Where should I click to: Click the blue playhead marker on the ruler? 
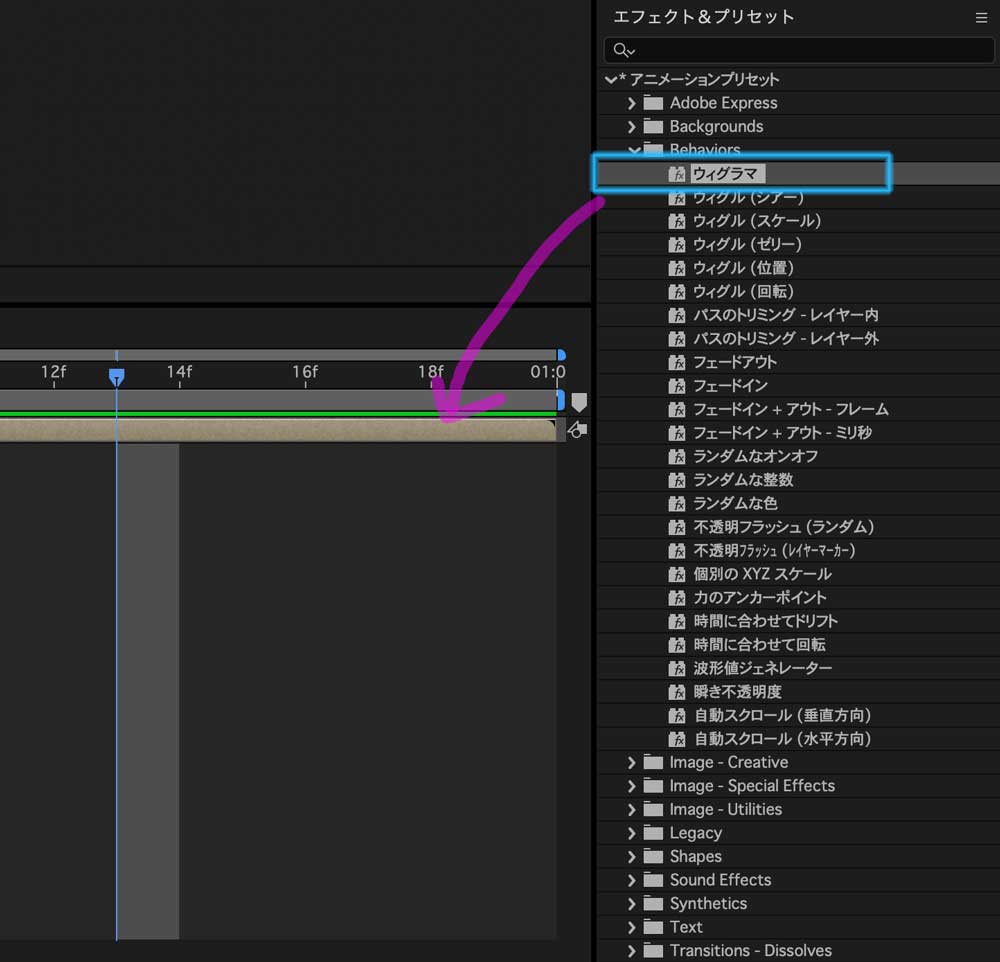pos(117,375)
